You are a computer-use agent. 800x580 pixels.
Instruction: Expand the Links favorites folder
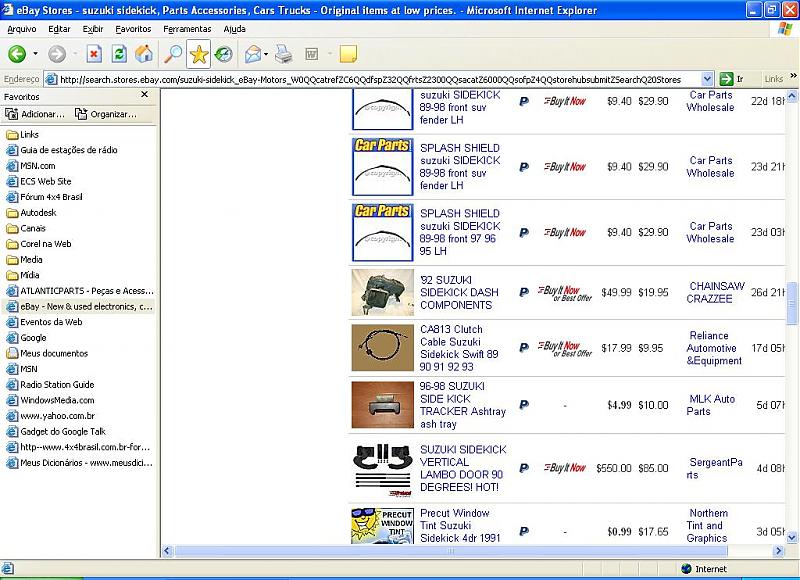(22, 135)
